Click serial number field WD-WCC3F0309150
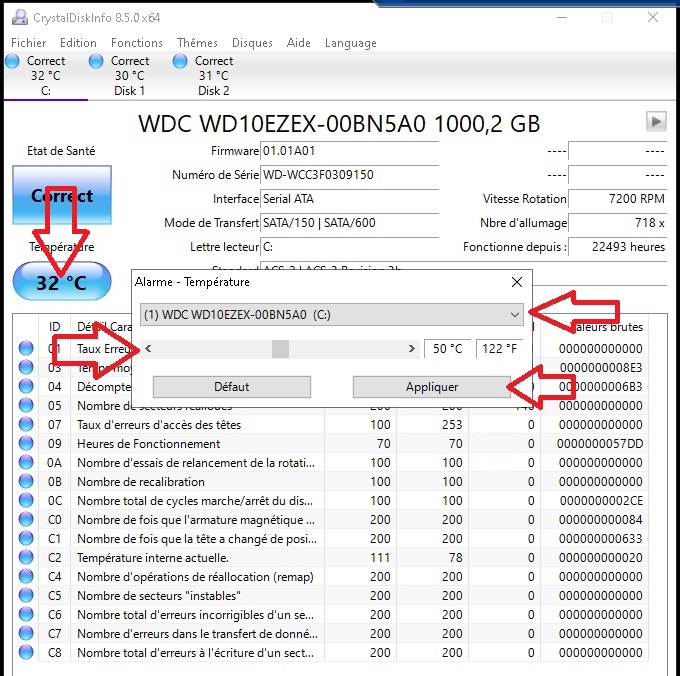Screen dimensions: 680x676 pyautogui.click(x=350, y=175)
